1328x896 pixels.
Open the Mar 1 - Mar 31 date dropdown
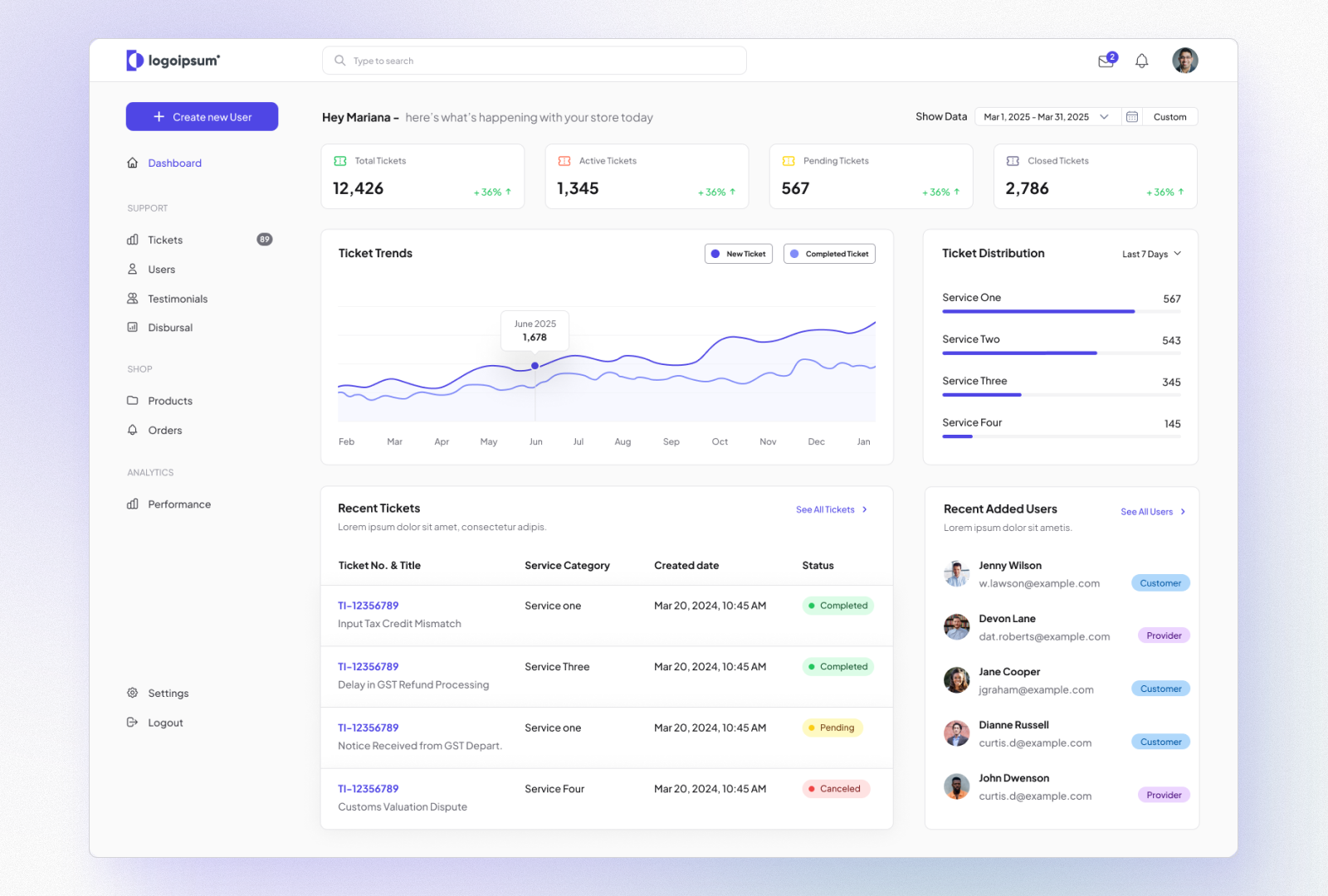pyautogui.click(x=1044, y=117)
